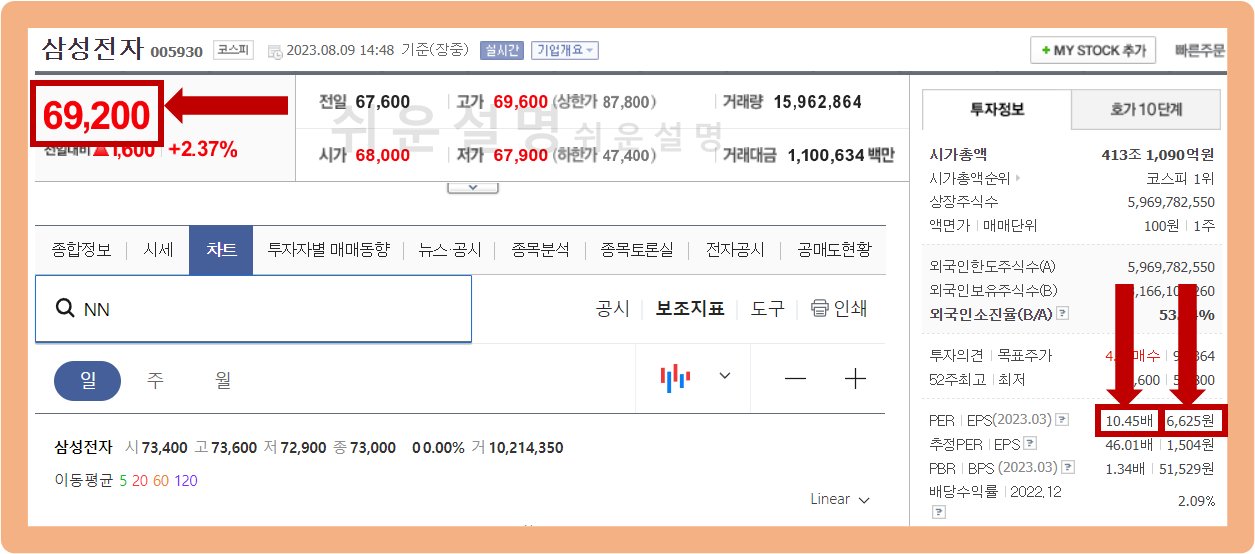Click help icon beside 추정PER EPS

[1030, 444]
